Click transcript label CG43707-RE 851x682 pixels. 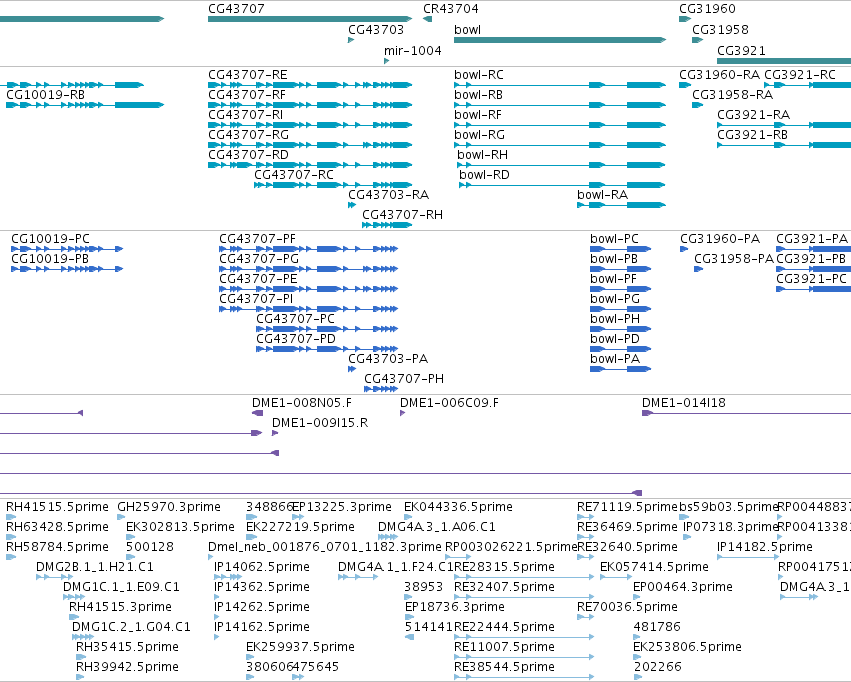tap(247, 75)
